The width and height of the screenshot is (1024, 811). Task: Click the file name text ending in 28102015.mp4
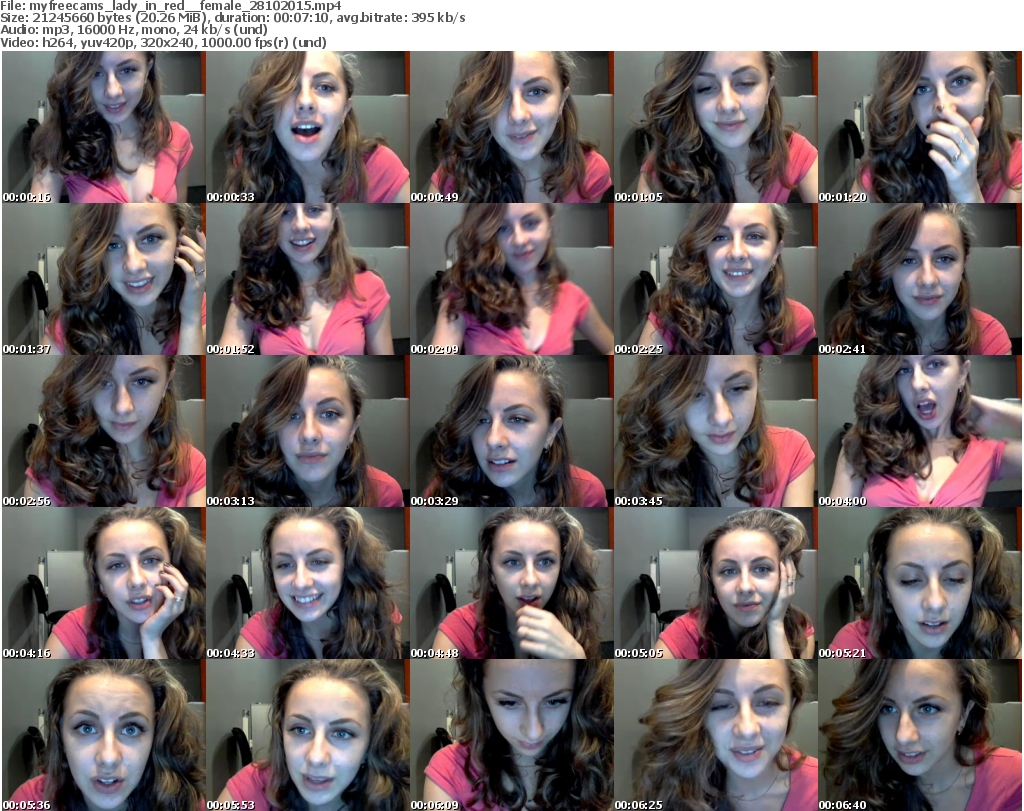tap(185, 6)
